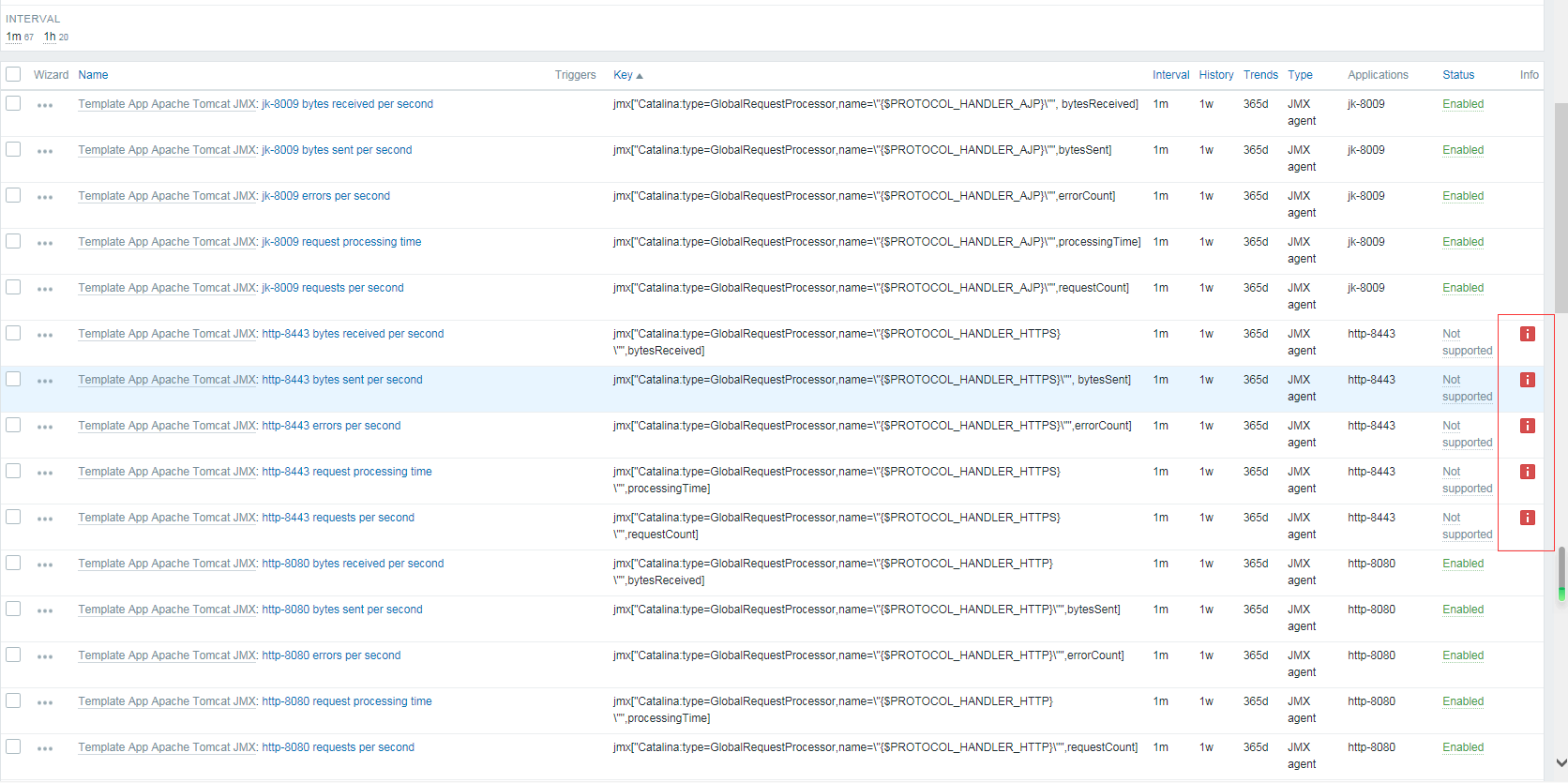The image size is (1568, 783).
Task: Click jk-8009 application cell in first row
Action: pyautogui.click(x=1365, y=104)
